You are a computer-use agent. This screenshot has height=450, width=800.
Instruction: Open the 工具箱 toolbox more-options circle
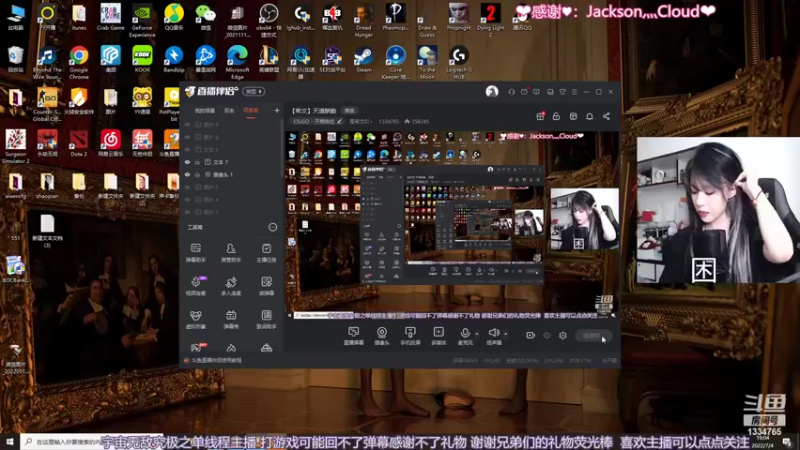pos(273,227)
